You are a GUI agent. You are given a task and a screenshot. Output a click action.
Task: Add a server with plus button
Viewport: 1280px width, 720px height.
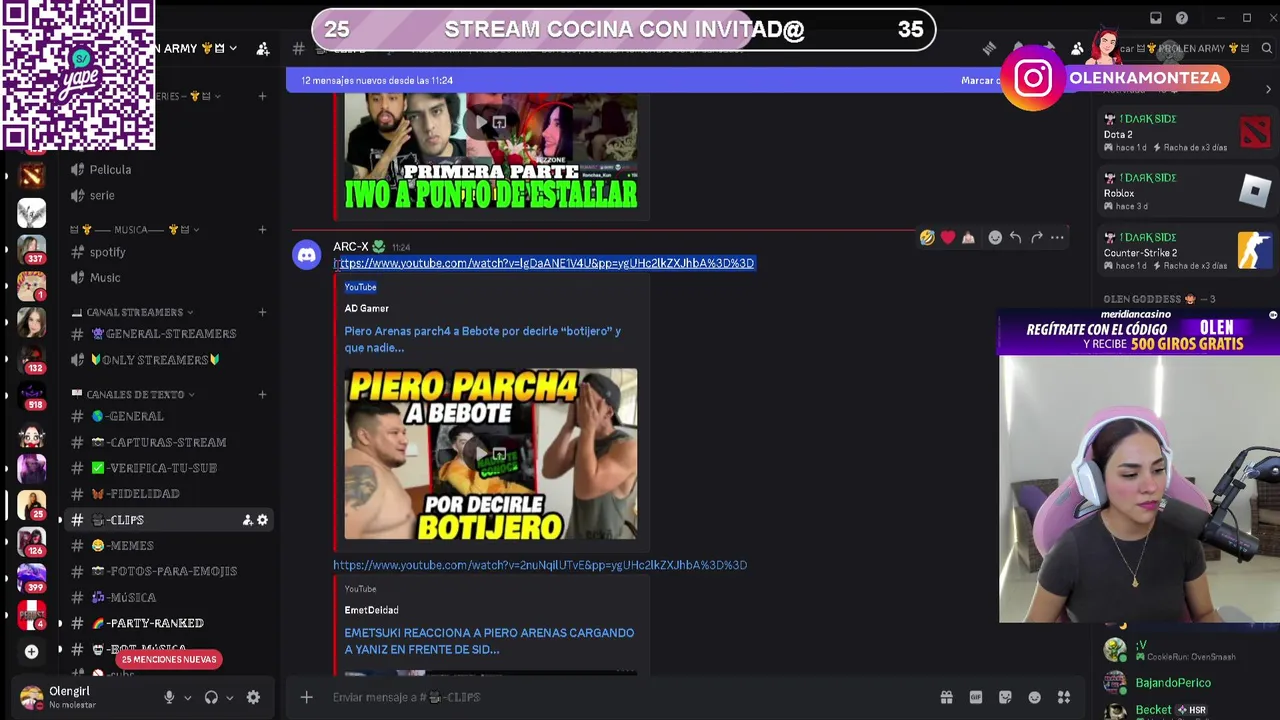[31, 652]
